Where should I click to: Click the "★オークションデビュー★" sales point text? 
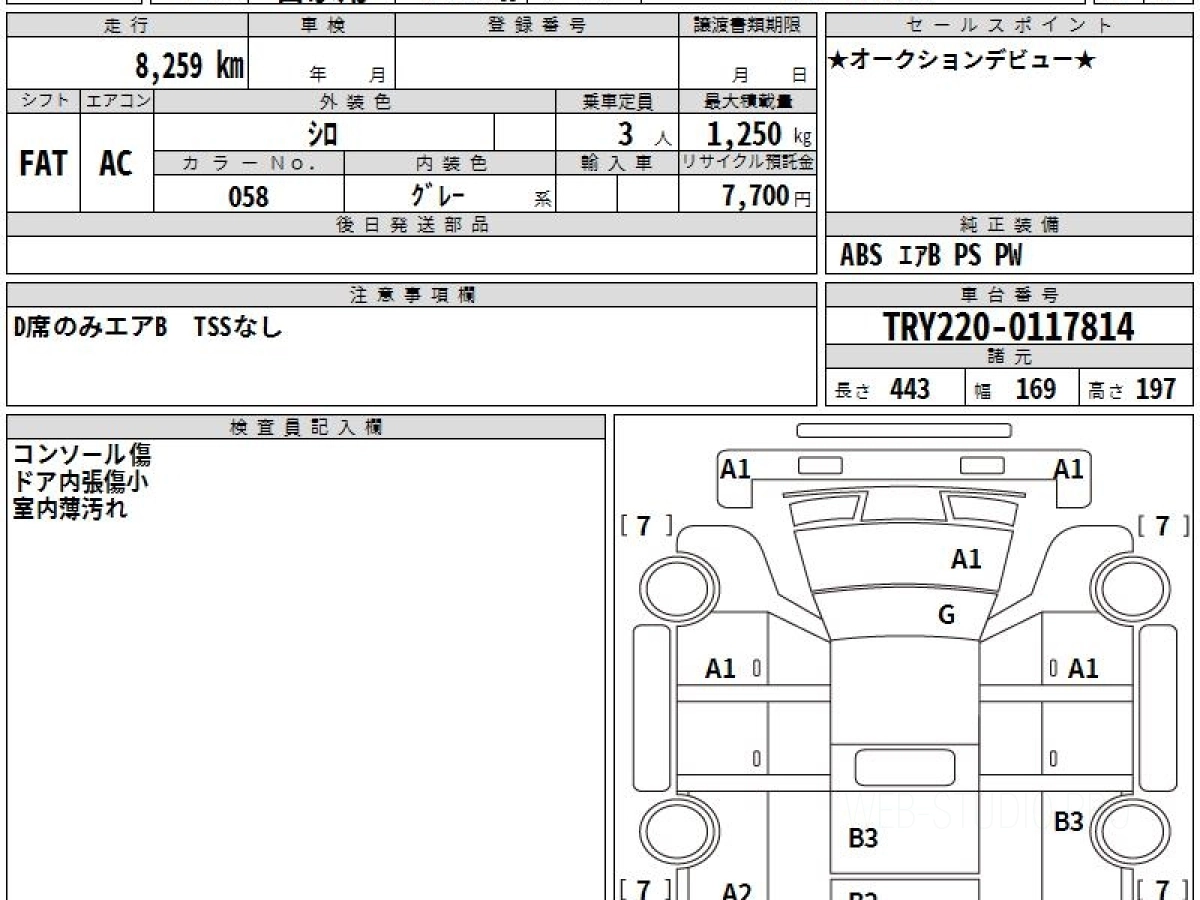(x=962, y=61)
